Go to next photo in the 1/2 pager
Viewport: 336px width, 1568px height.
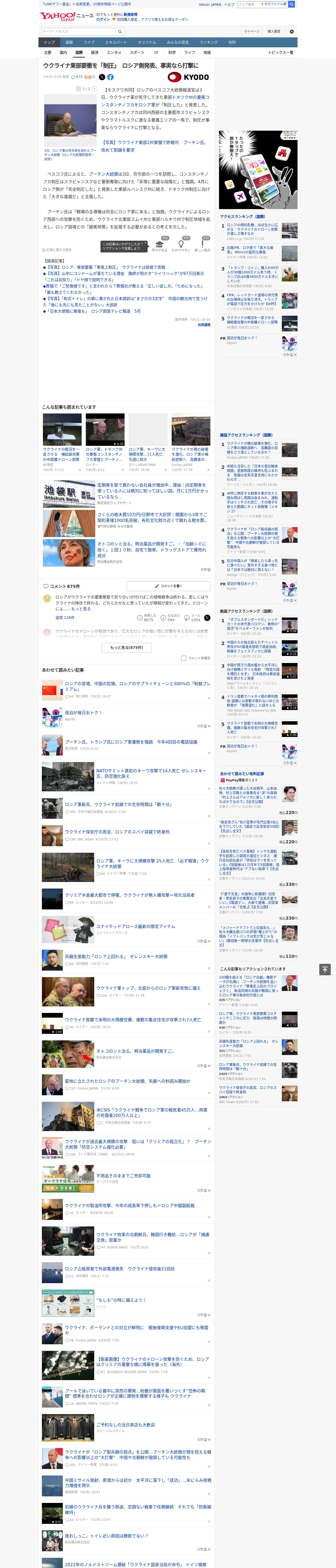click(94, 89)
